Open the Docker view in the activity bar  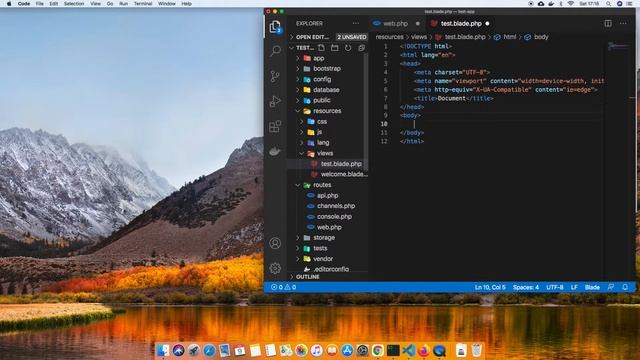275,151
